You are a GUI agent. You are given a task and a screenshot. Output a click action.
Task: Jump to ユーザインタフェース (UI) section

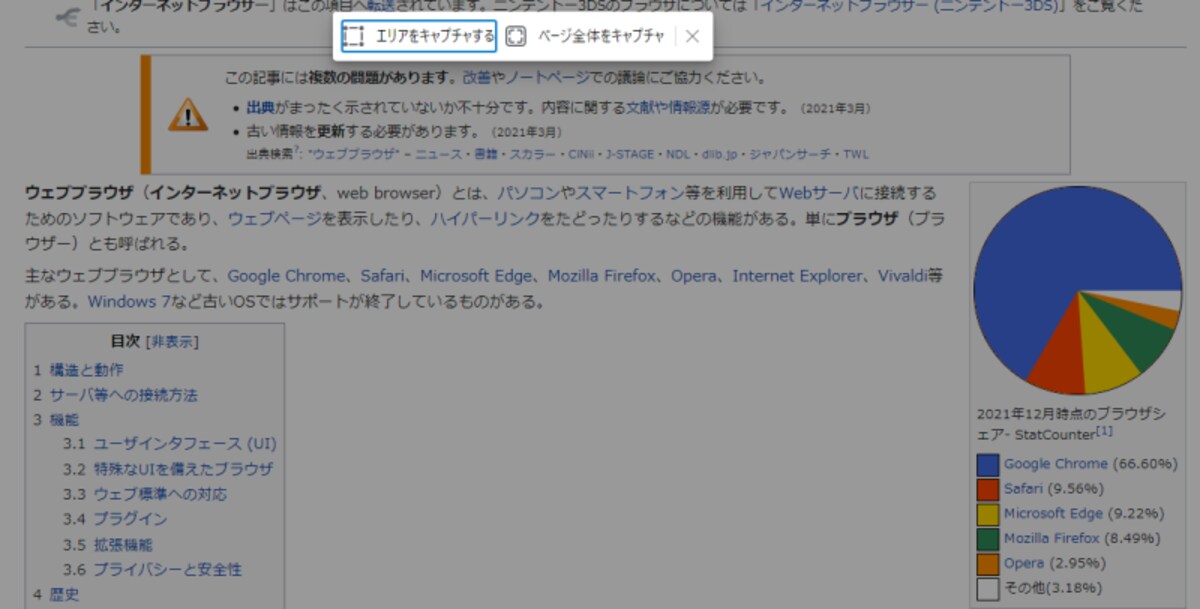pyautogui.click(x=185, y=444)
